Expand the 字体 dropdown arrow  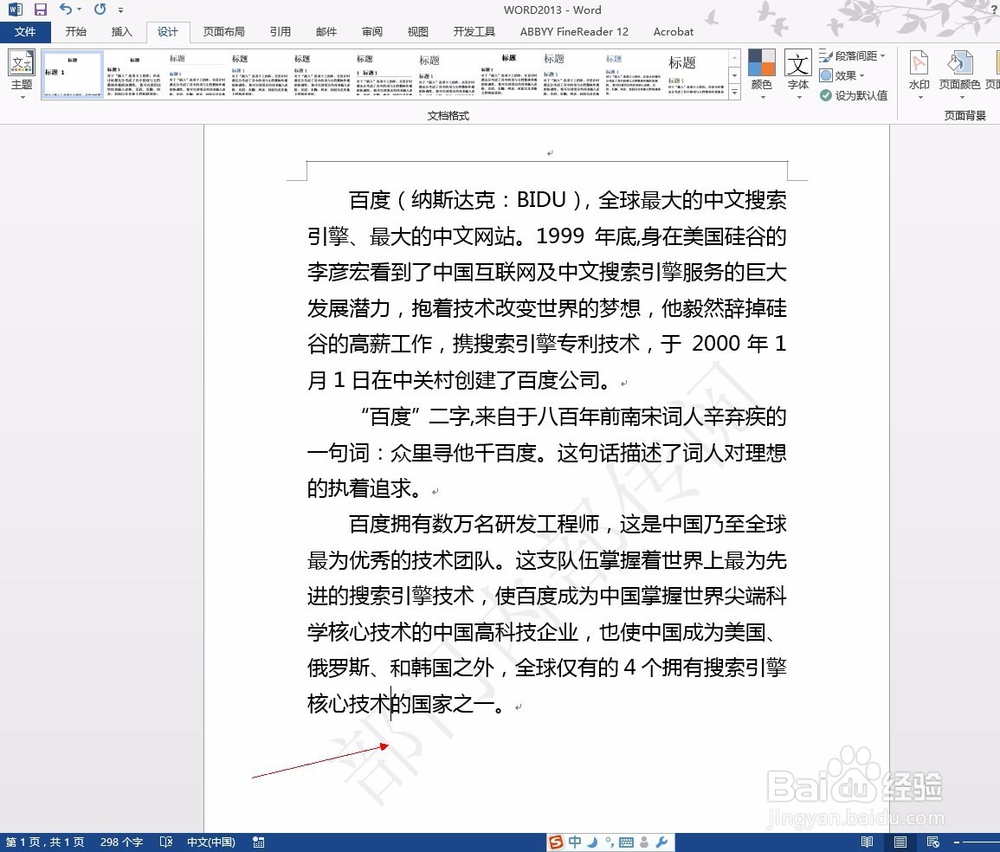[798, 98]
